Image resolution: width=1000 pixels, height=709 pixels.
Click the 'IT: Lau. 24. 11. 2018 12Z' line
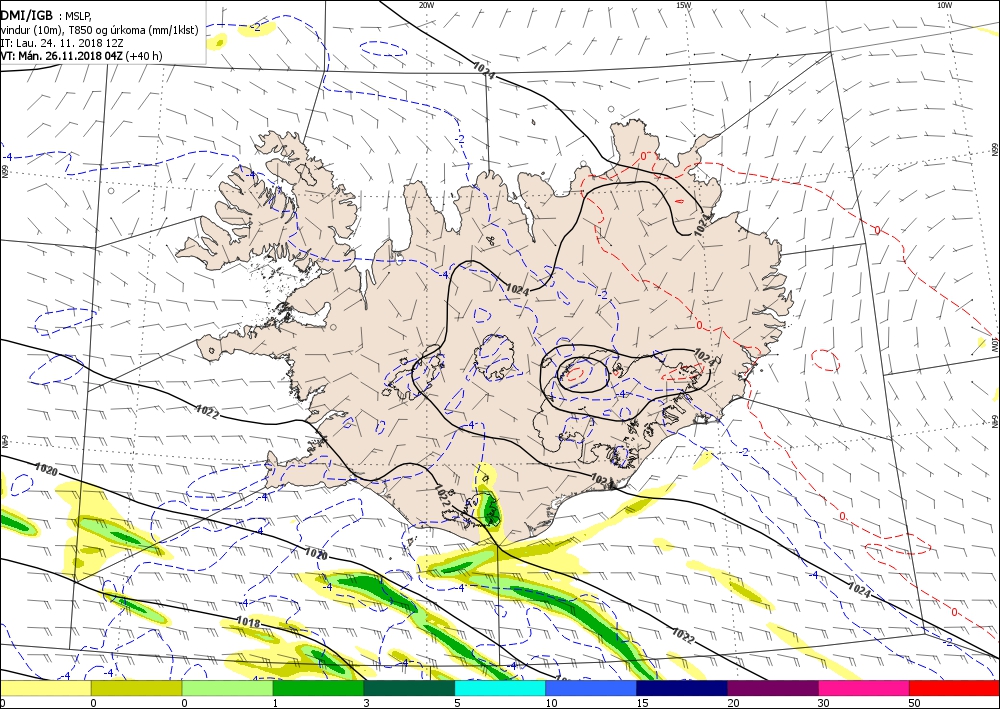point(62,43)
